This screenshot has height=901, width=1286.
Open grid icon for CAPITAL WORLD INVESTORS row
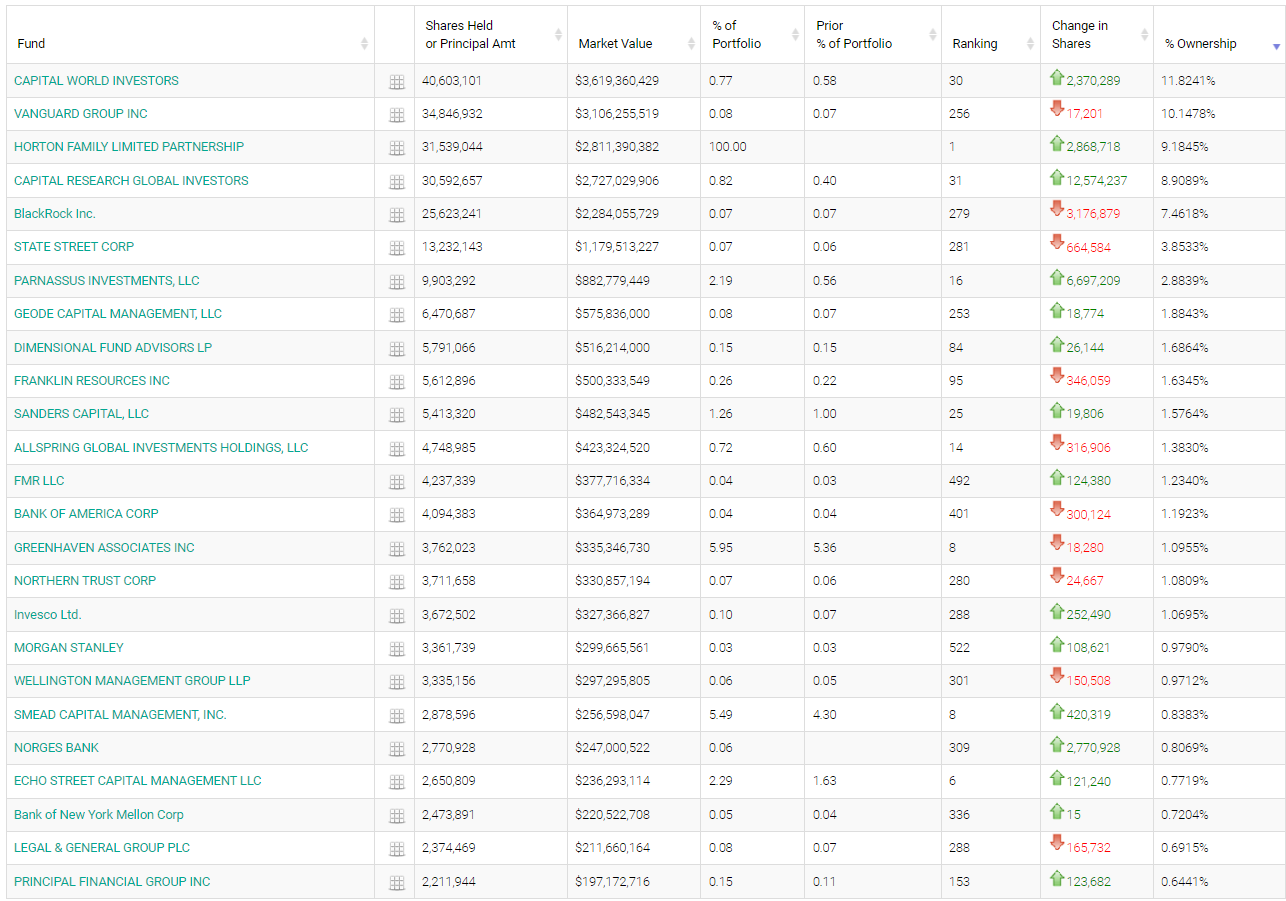396,82
